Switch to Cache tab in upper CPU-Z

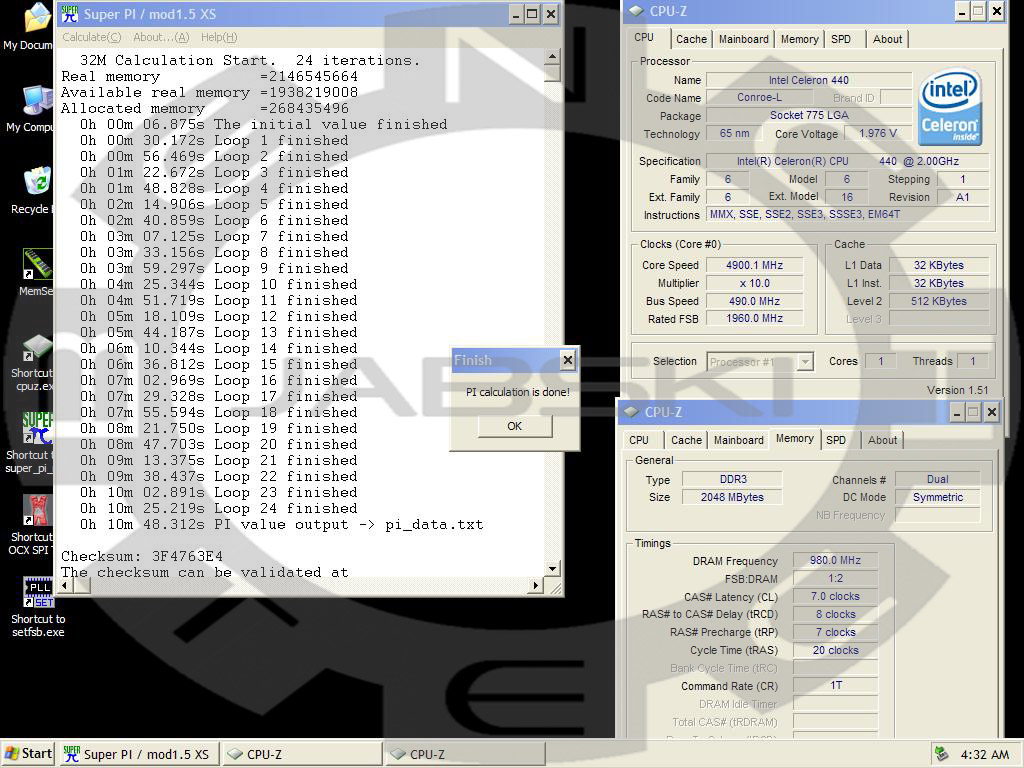coord(691,39)
